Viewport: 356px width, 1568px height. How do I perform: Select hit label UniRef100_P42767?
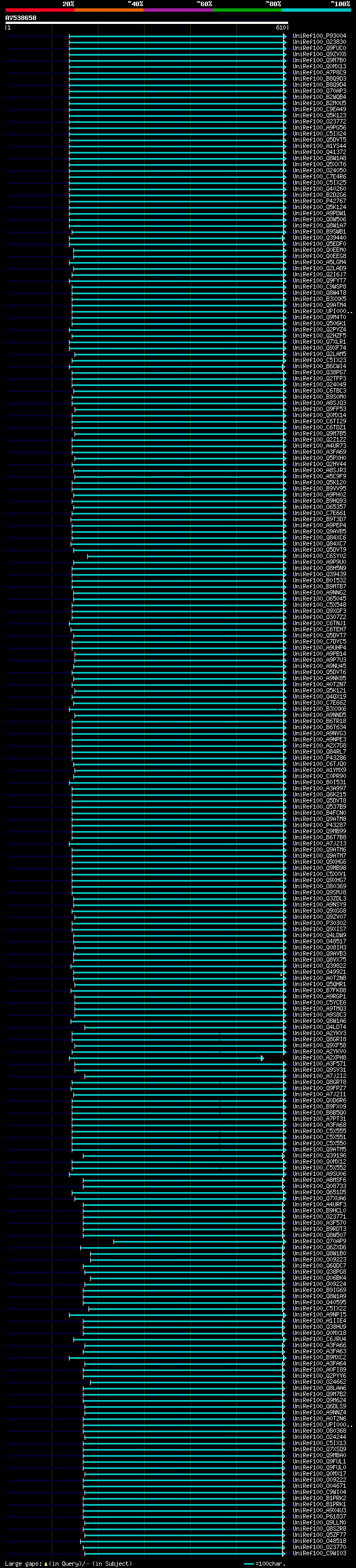click(x=319, y=201)
